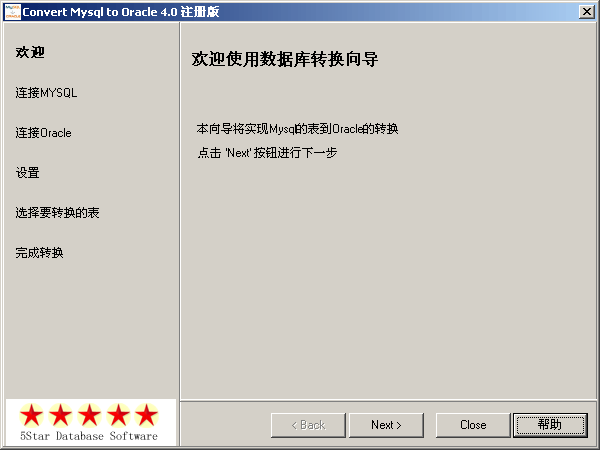Click the heading 欢迎使用数据库转换向导
Image resolution: width=600 pixels, height=450 pixels.
click(x=285, y=59)
